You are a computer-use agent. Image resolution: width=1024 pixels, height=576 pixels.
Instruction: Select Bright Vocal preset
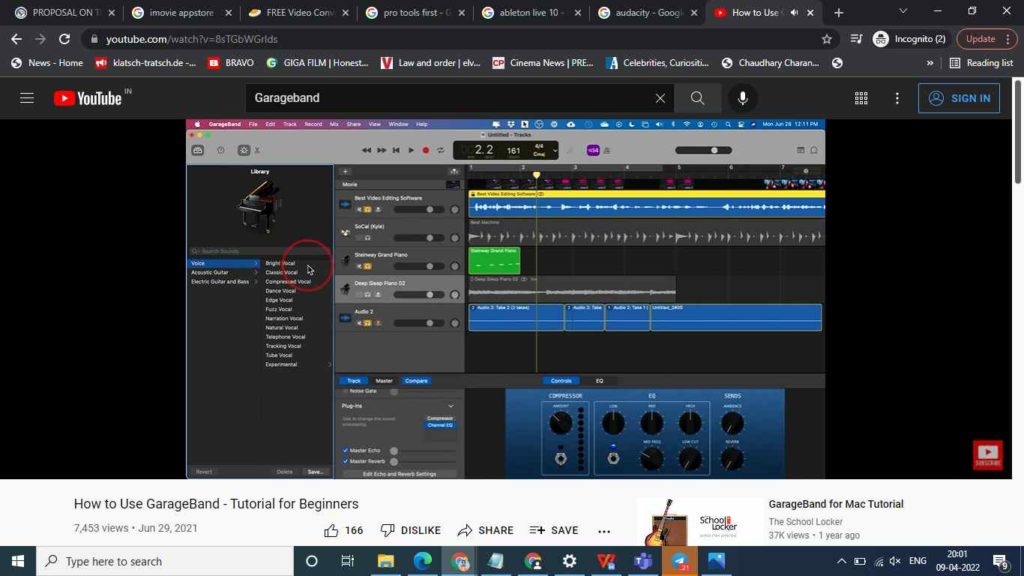point(280,263)
